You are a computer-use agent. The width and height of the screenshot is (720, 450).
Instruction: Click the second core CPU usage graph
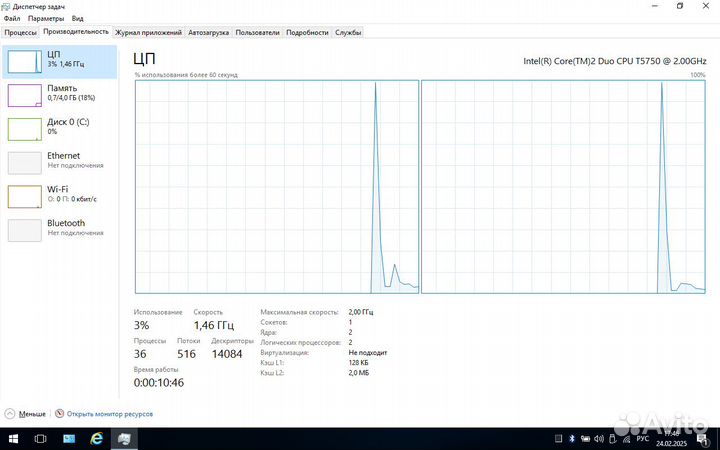tap(563, 187)
